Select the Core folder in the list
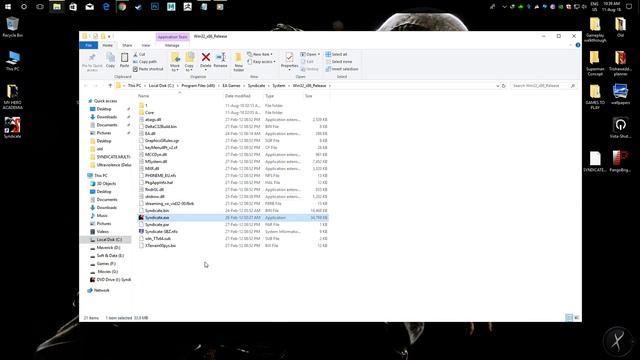Viewport: 640px width, 360px height. point(149,113)
